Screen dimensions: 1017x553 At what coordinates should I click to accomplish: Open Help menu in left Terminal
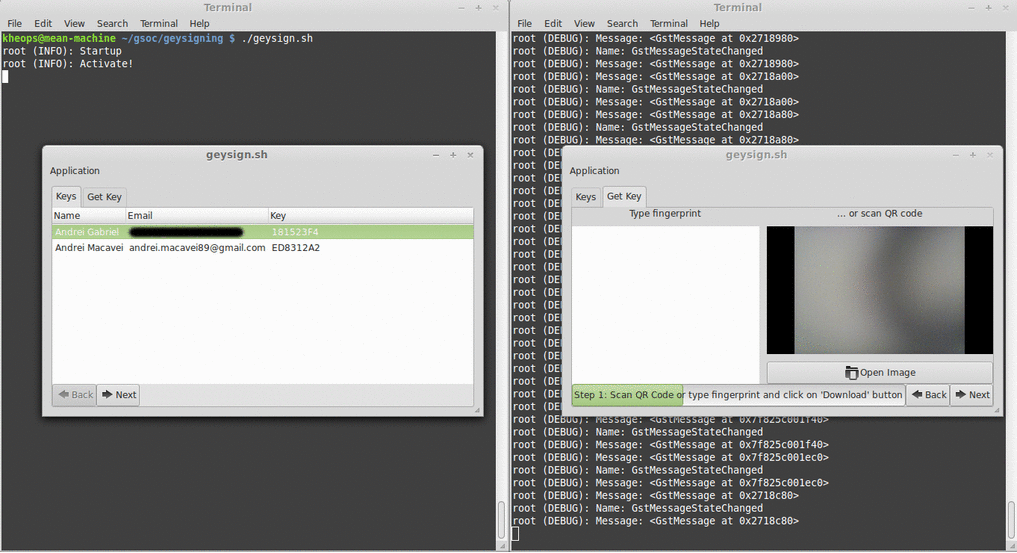[x=199, y=23]
